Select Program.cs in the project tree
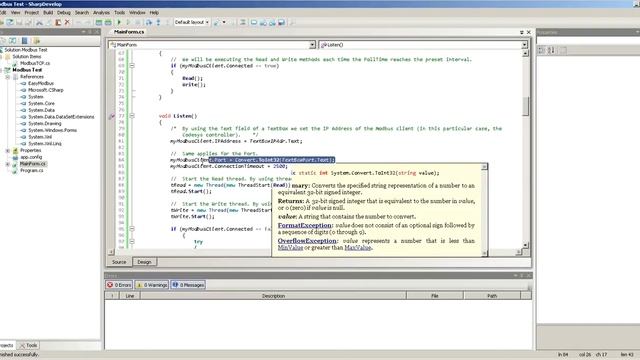 tap(31, 170)
